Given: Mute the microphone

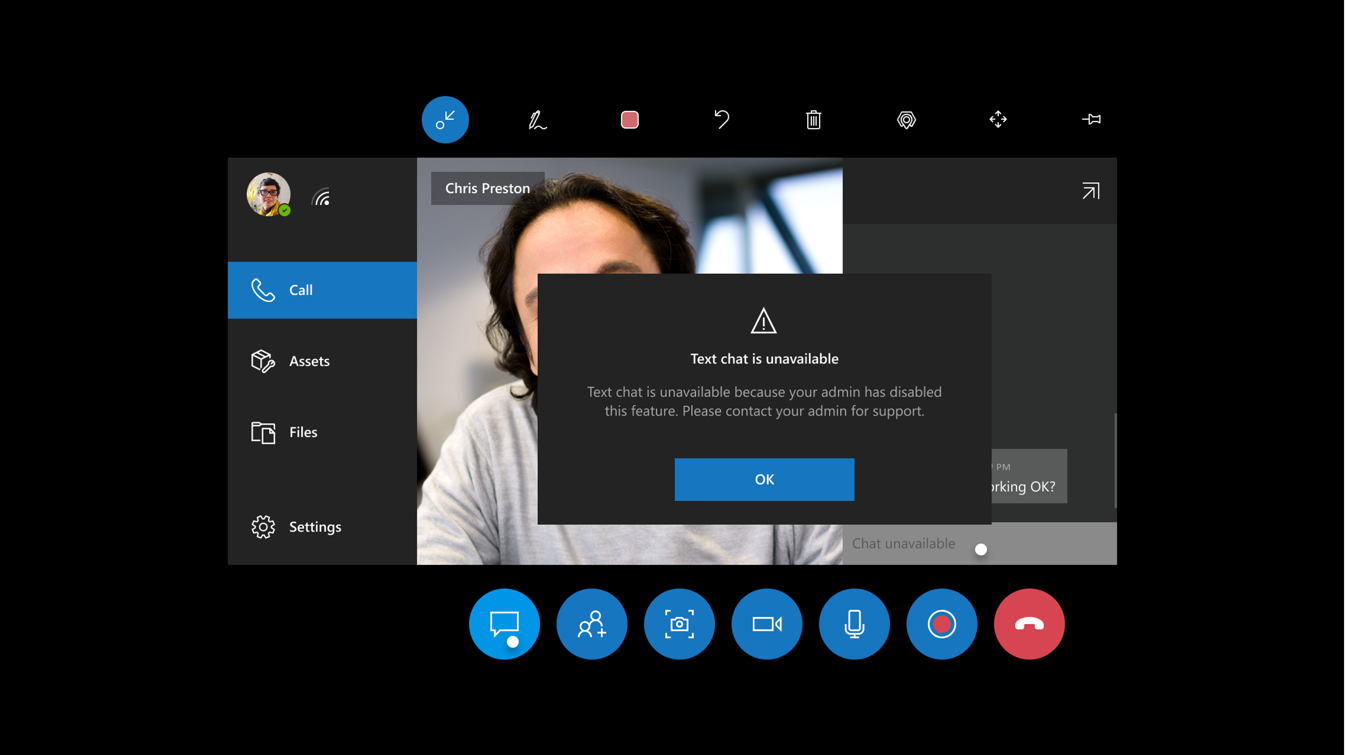Looking at the screenshot, I should [x=854, y=623].
